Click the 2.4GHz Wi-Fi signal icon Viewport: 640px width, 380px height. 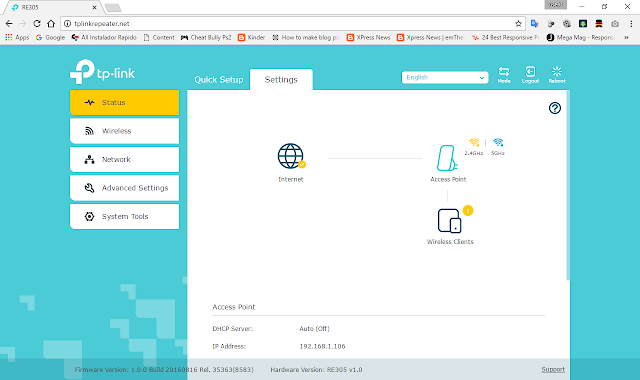pyautogui.click(x=474, y=142)
